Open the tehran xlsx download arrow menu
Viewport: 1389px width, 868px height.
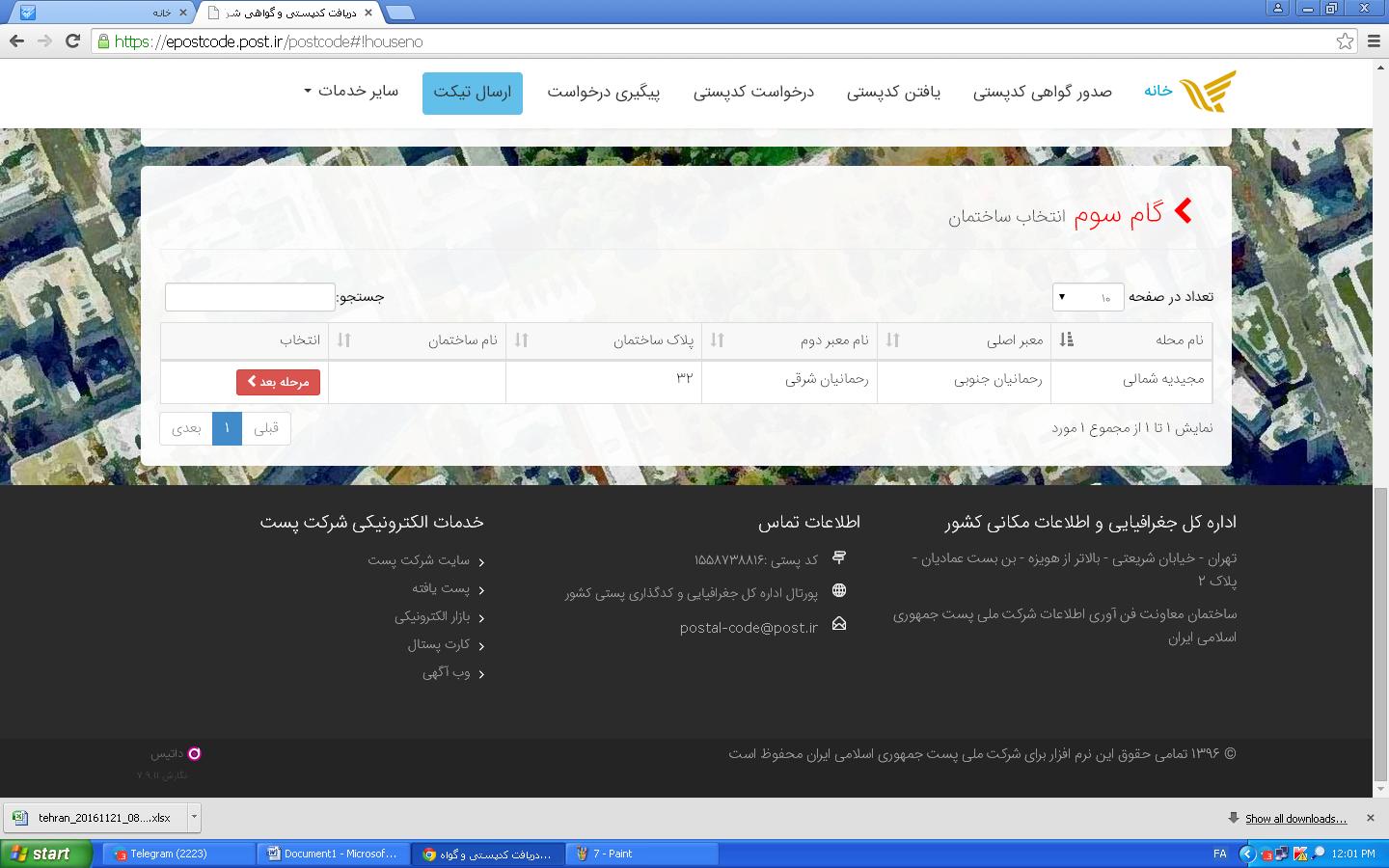coord(194,817)
